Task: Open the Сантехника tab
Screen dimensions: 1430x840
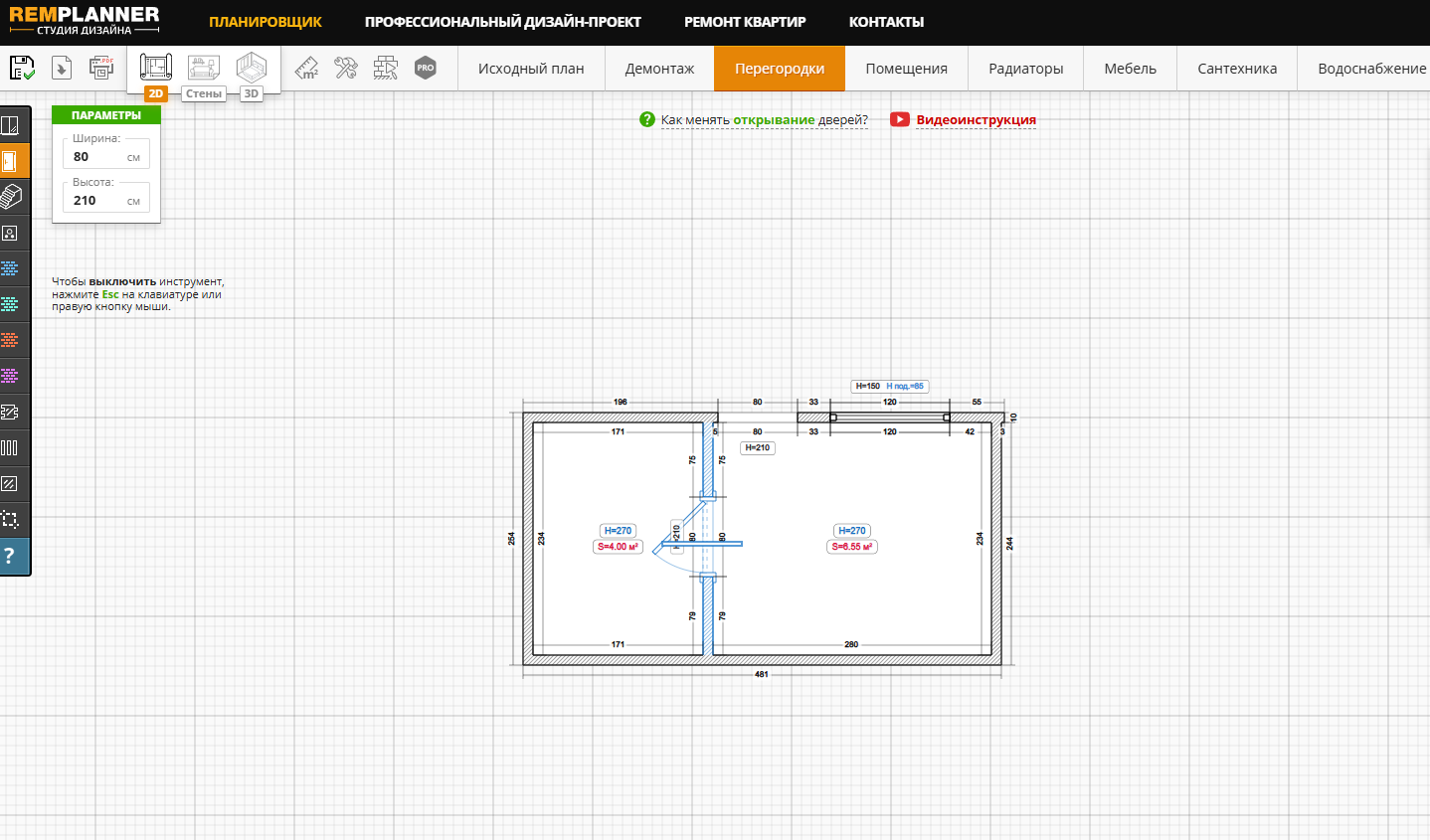Action: click(x=1237, y=69)
